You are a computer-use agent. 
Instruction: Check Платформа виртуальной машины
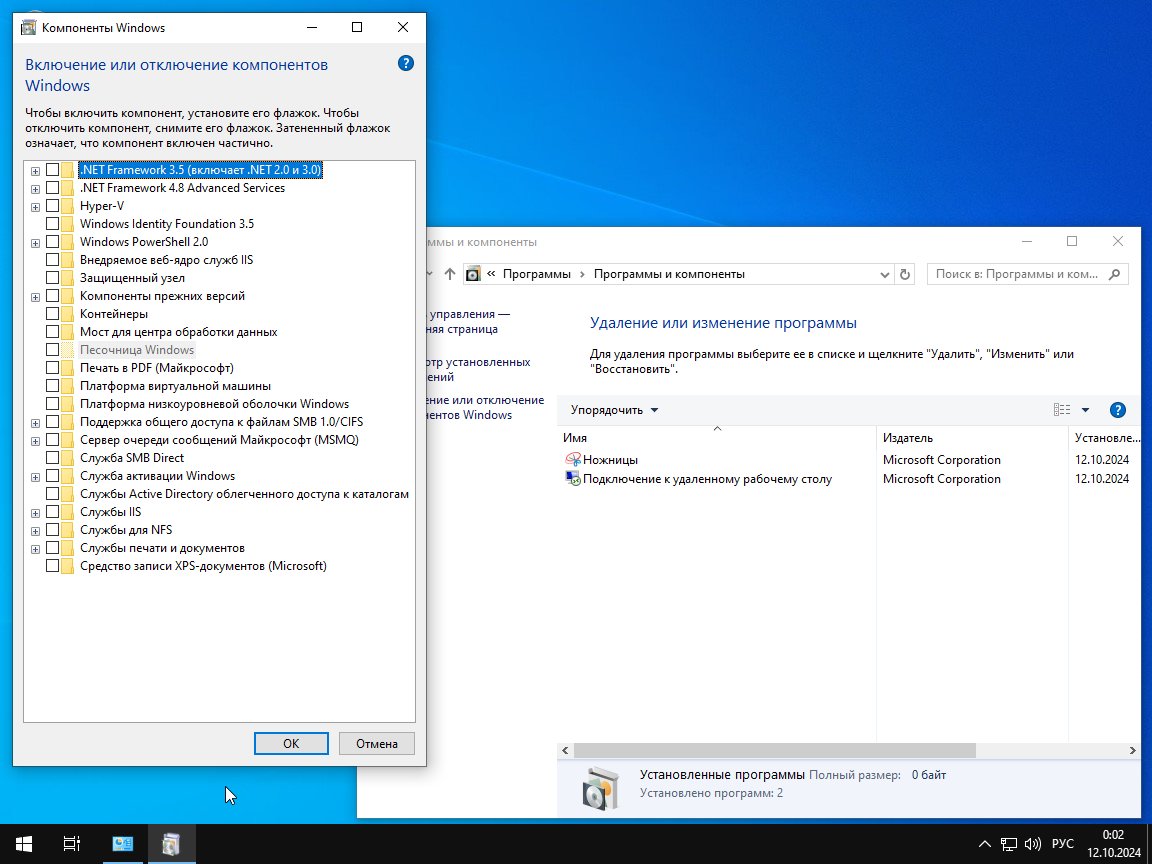(x=52, y=386)
